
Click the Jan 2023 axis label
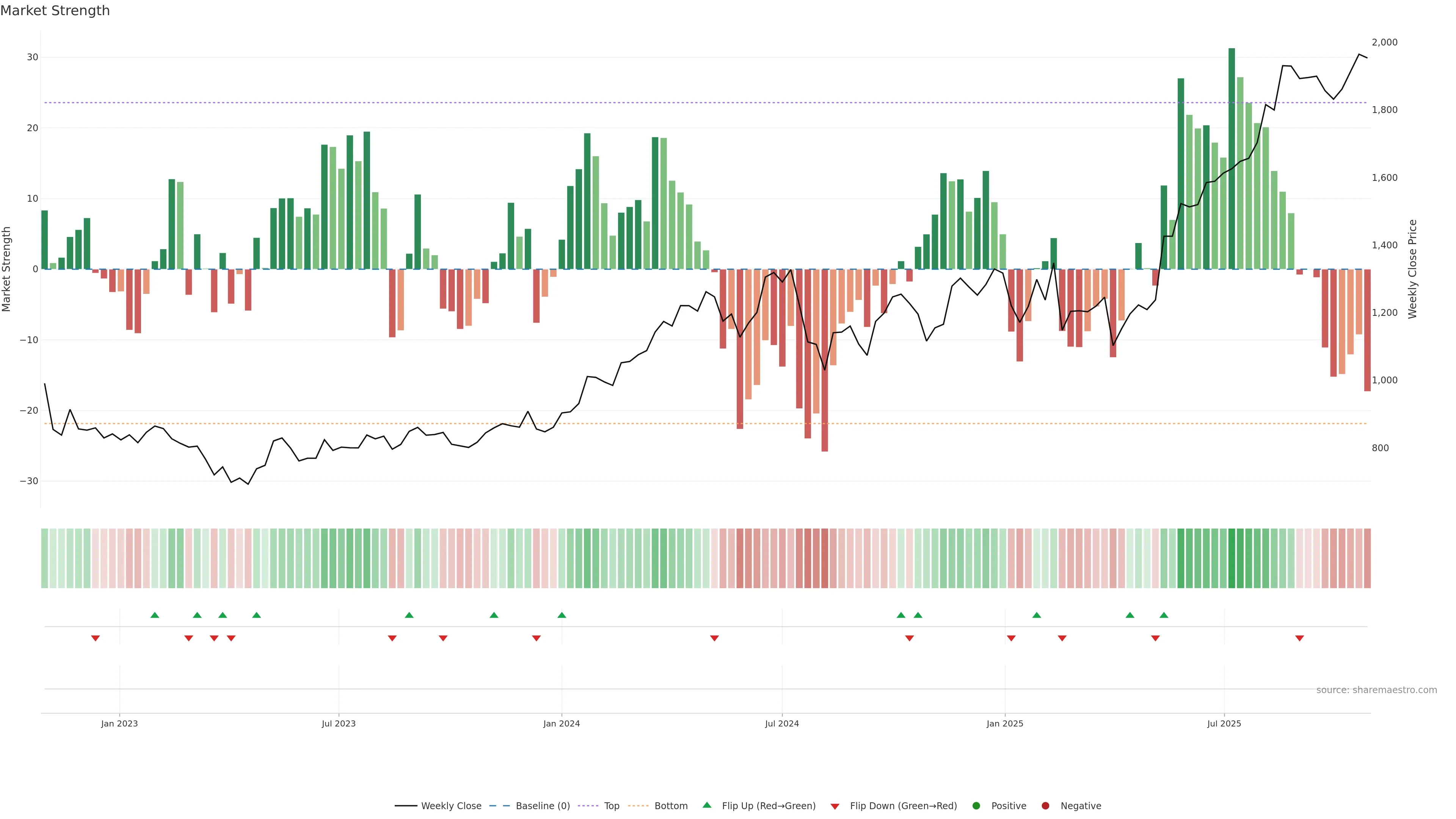[119, 723]
